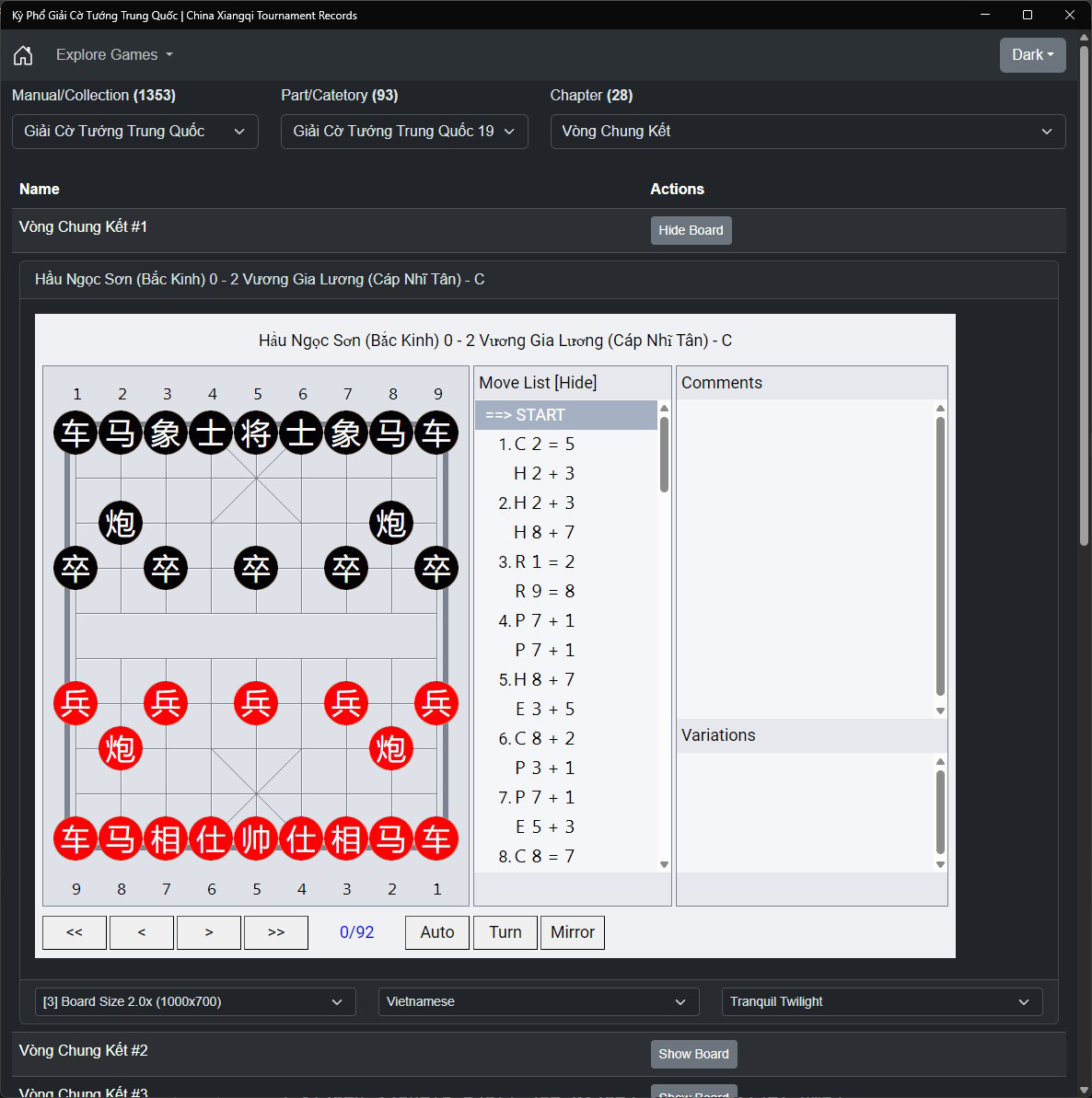Open the Explore Games menu
This screenshot has height=1098, width=1092.
tap(114, 54)
